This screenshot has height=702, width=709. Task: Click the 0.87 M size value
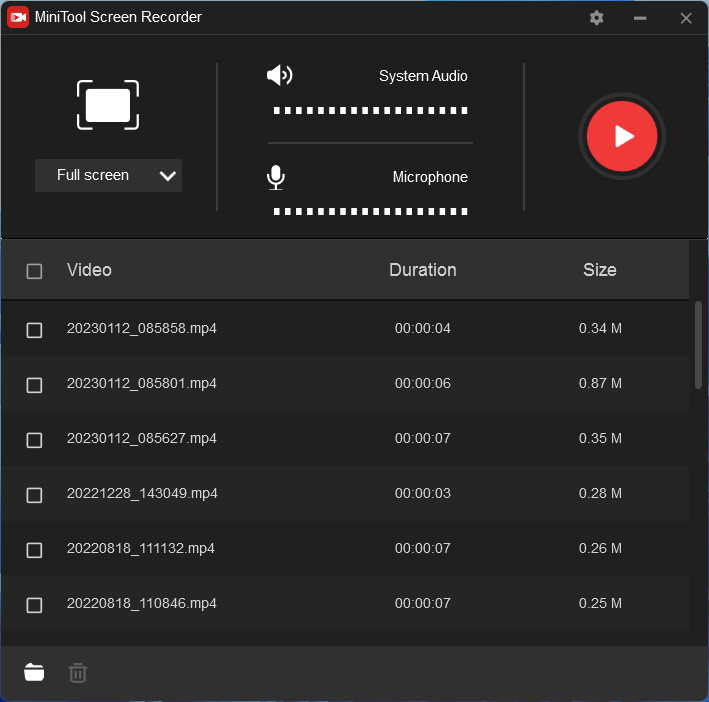tap(600, 383)
